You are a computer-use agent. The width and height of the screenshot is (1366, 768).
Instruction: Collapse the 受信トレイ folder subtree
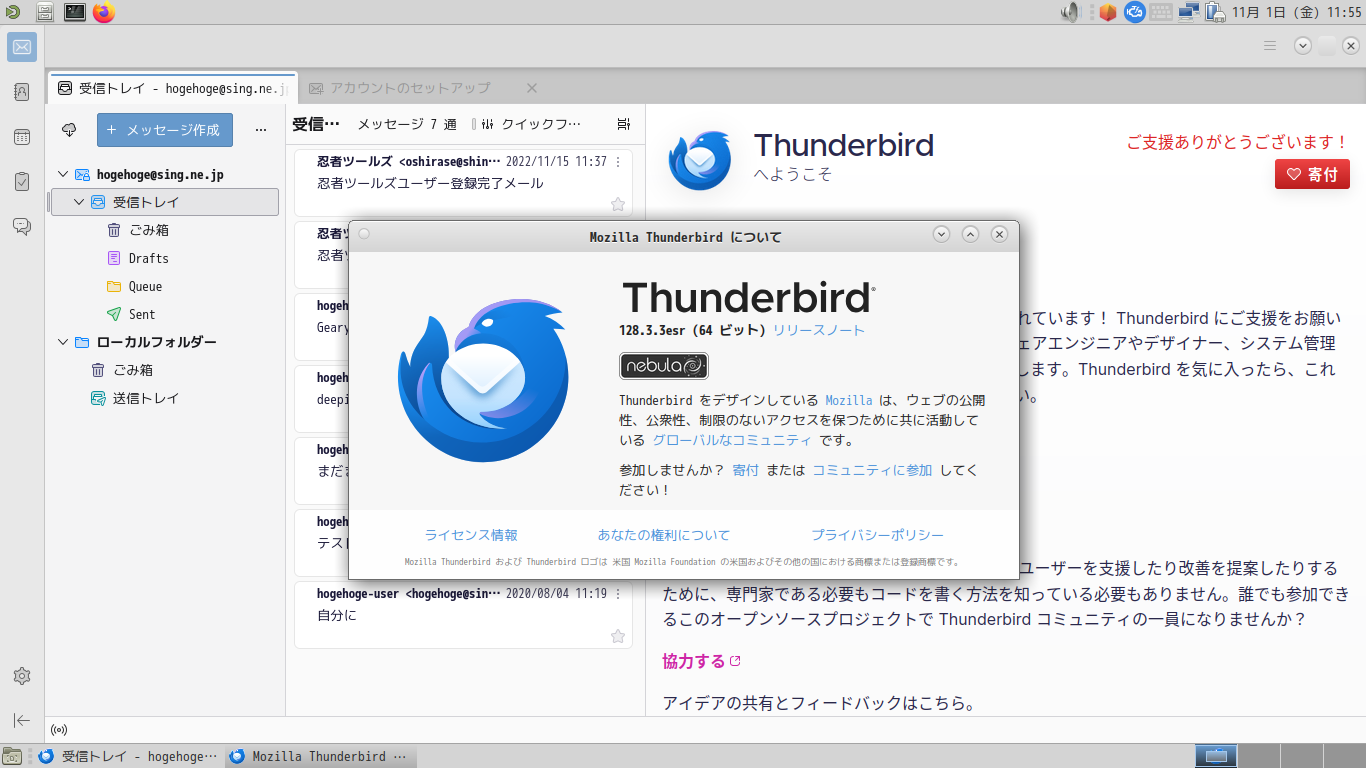coord(79,202)
